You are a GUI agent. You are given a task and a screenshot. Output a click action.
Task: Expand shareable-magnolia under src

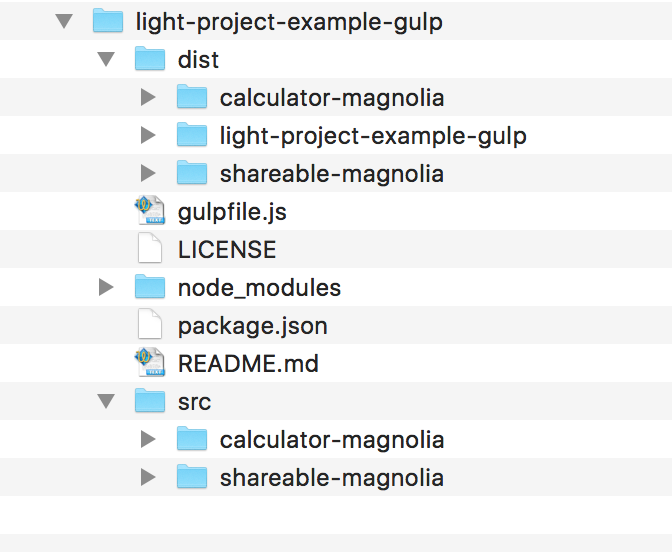[x=149, y=477]
